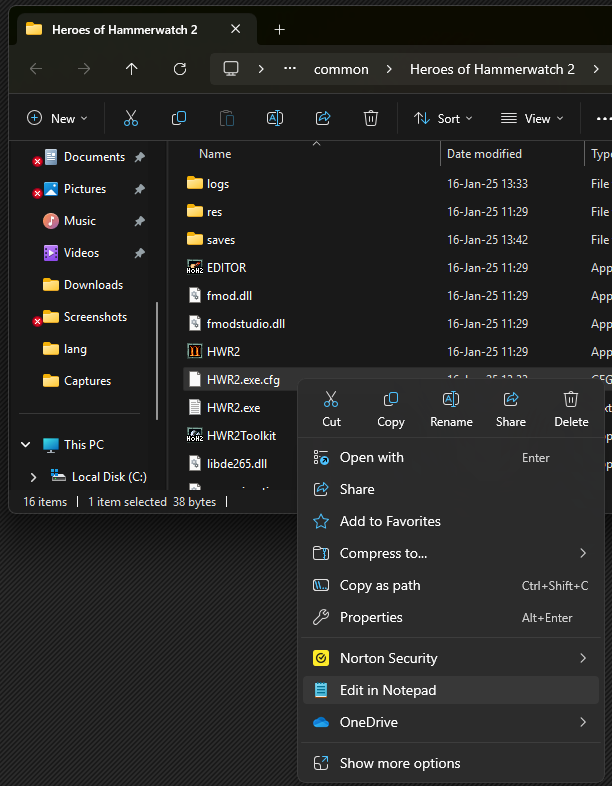This screenshot has height=786, width=612.
Task: Open Properties from the context menu
Action: click(451, 618)
